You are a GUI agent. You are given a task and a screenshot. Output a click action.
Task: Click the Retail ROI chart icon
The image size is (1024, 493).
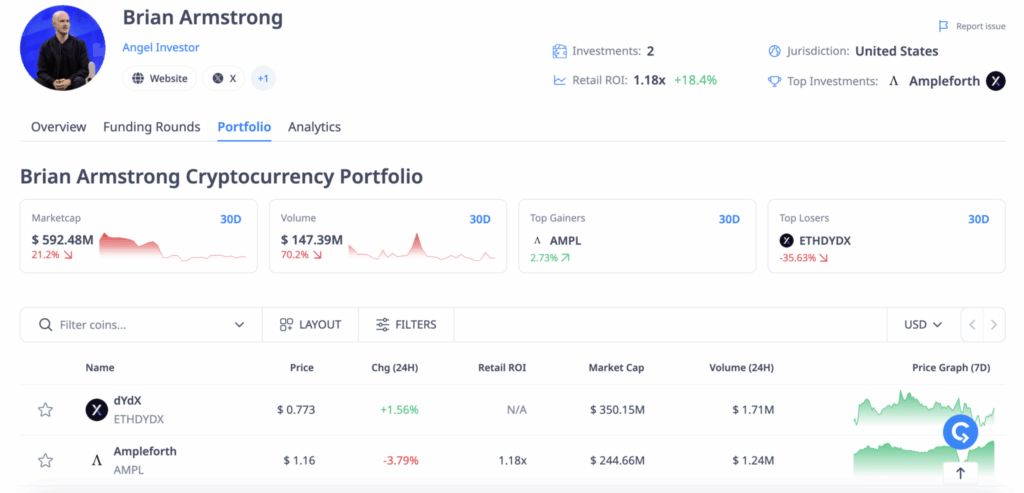(559, 80)
